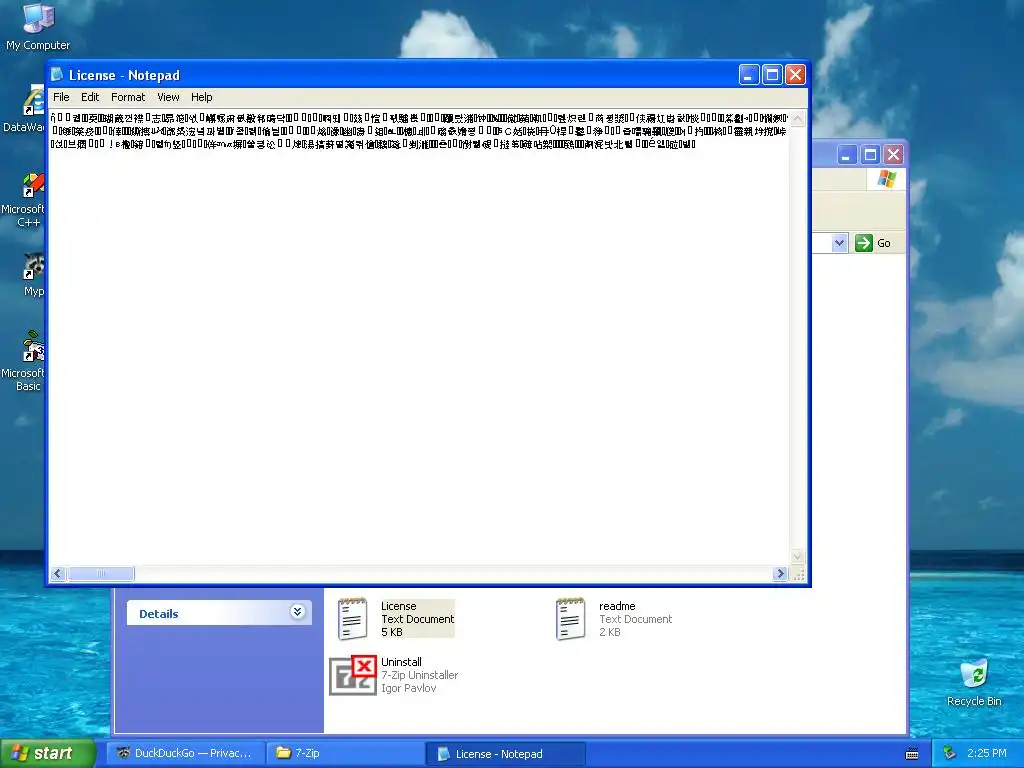Switch to DuckDuckGo taskbar button
The height and width of the screenshot is (768, 1024).
[185, 754]
